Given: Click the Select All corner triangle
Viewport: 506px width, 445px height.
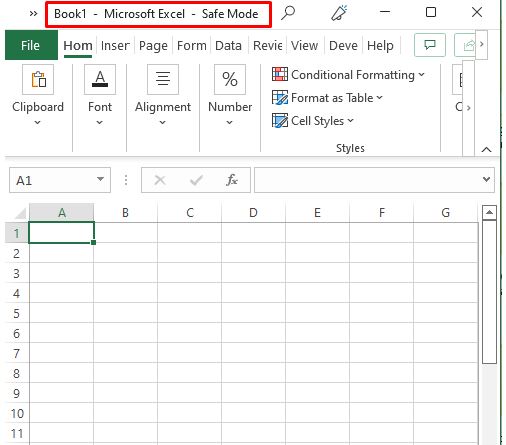Looking at the screenshot, I should 19,213.
